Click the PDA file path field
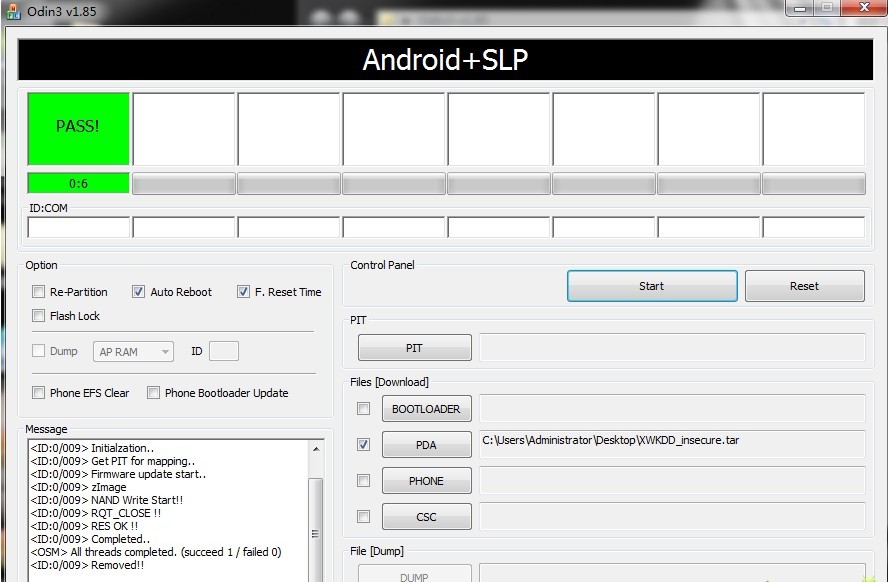 pos(672,444)
